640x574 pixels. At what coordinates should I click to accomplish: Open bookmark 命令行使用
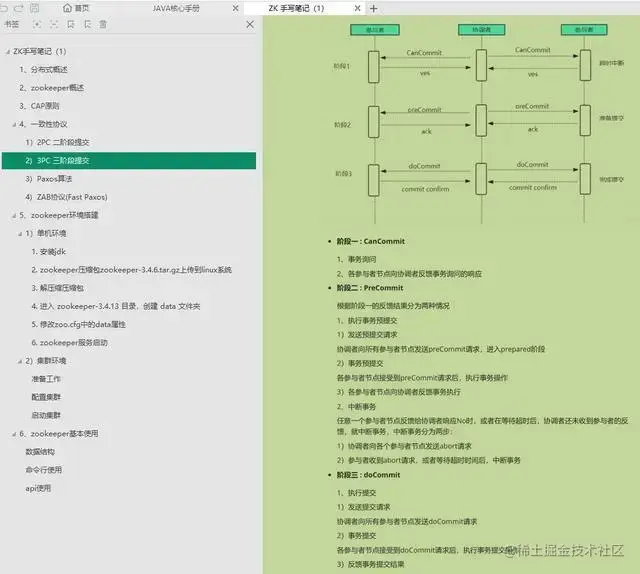(44, 470)
